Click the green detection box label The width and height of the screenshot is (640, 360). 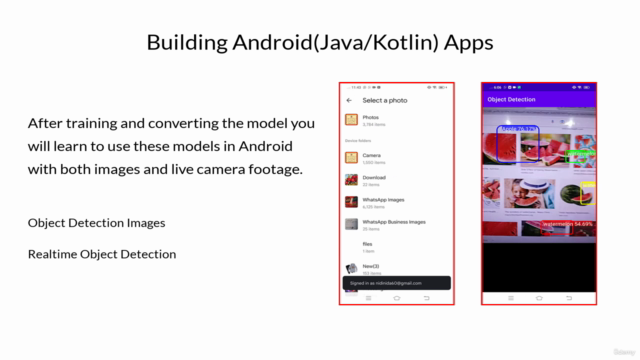(x=580, y=154)
